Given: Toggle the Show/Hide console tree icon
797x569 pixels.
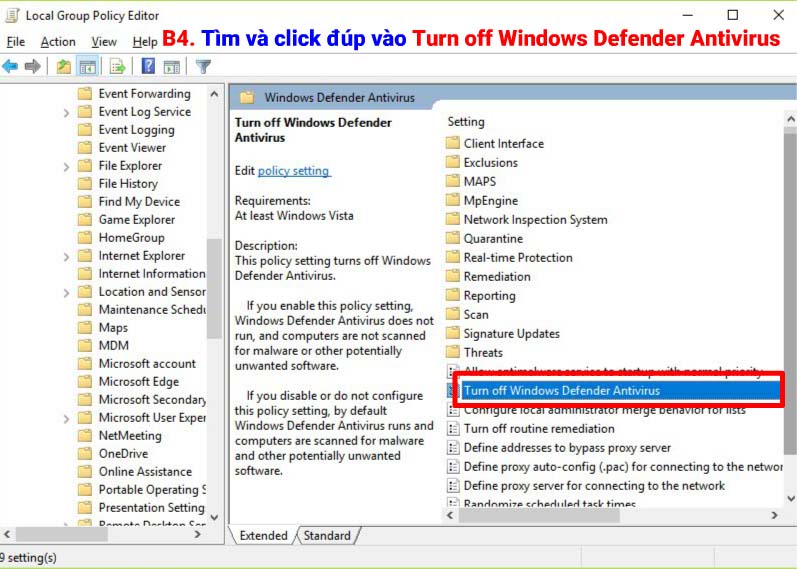Looking at the screenshot, I should (87, 66).
